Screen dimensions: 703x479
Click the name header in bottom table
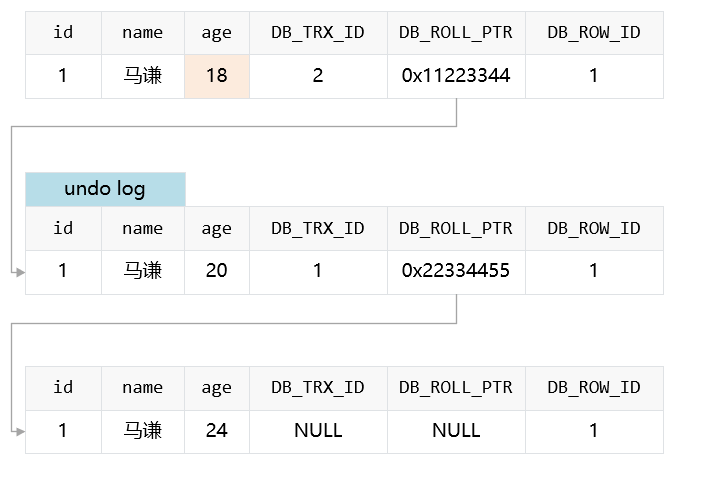(143, 388)
